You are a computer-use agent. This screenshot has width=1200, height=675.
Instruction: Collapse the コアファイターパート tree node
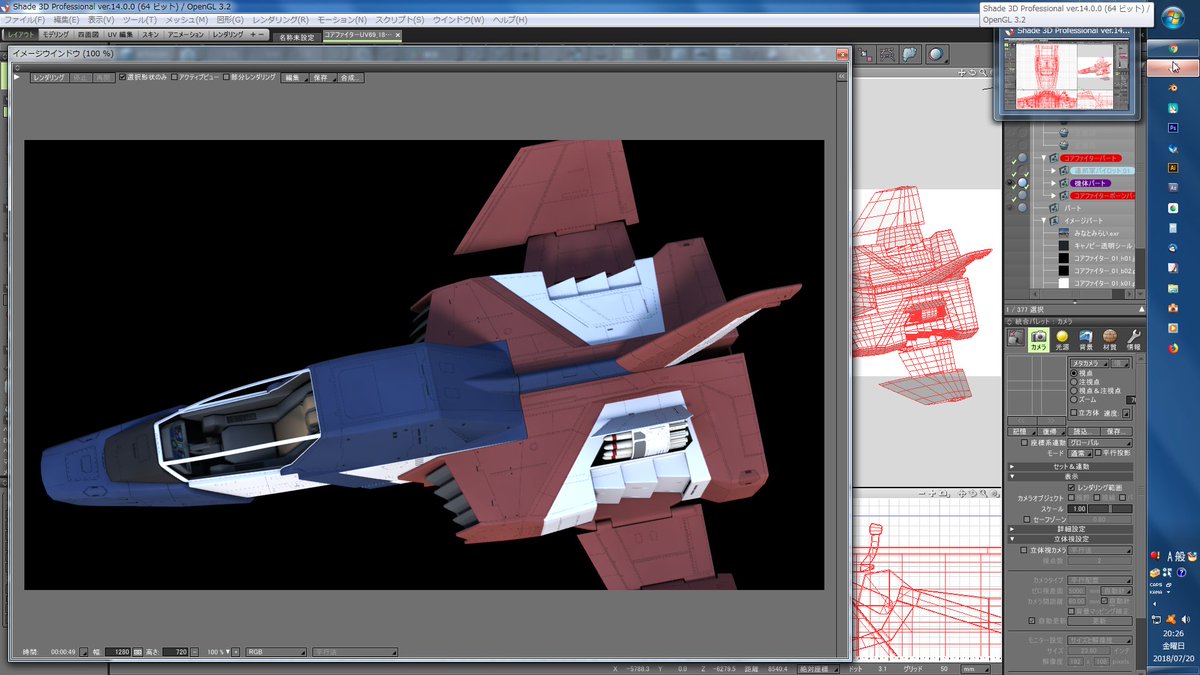1044,158
